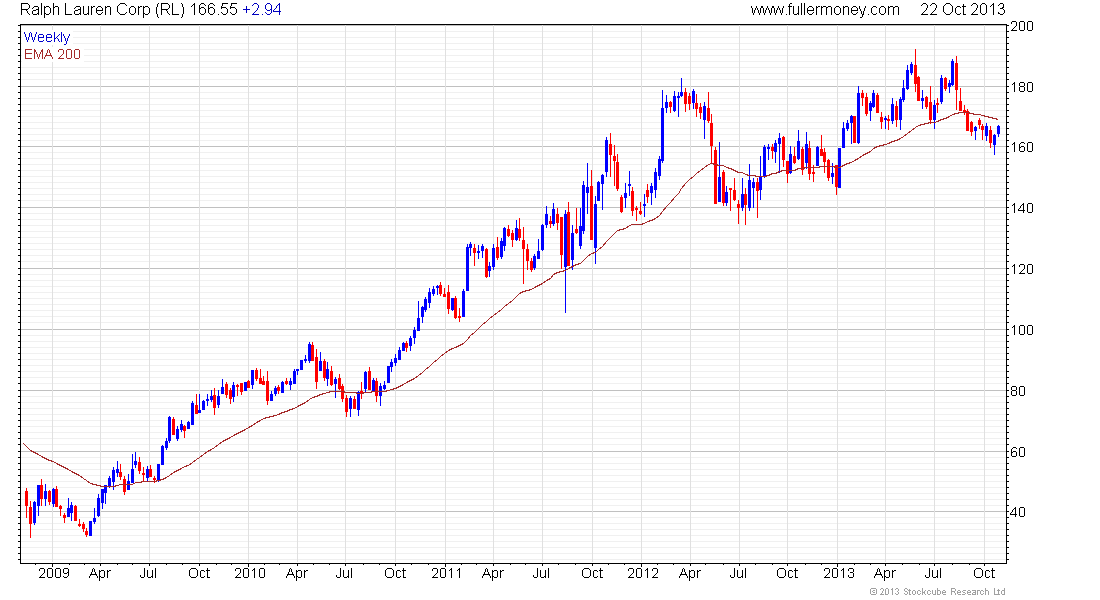Click the 140 price axis label
This screenshot has height=600, width=1100.
[1021, 208]
